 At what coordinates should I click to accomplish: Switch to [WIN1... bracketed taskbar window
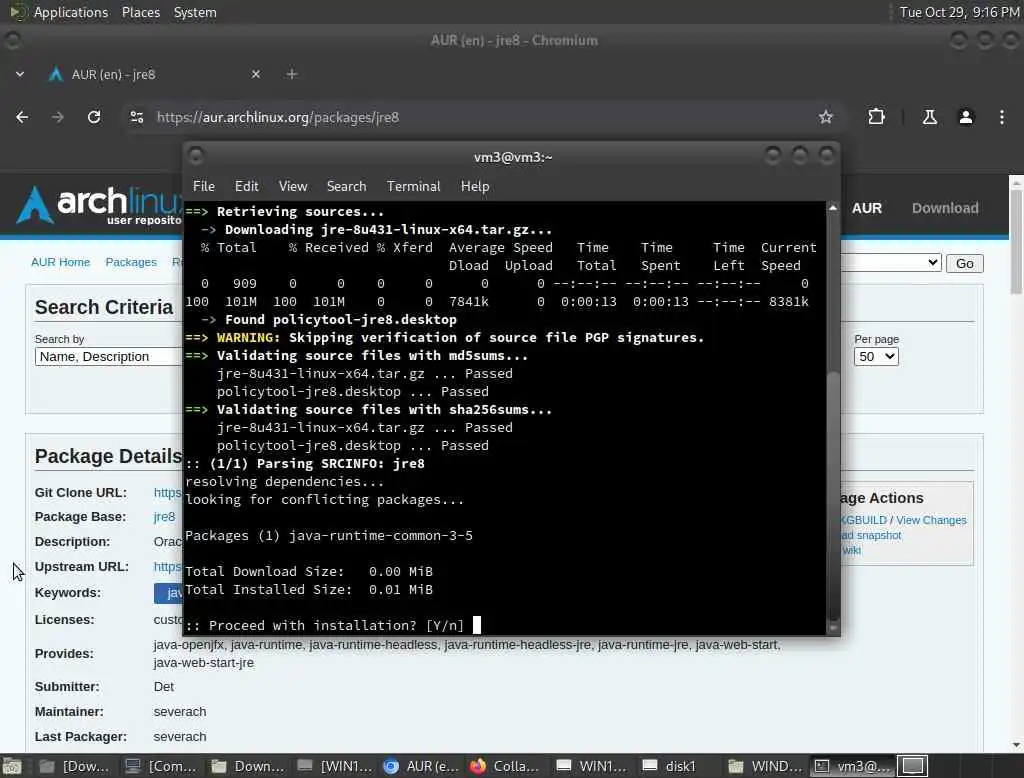(x=334, y=766)
